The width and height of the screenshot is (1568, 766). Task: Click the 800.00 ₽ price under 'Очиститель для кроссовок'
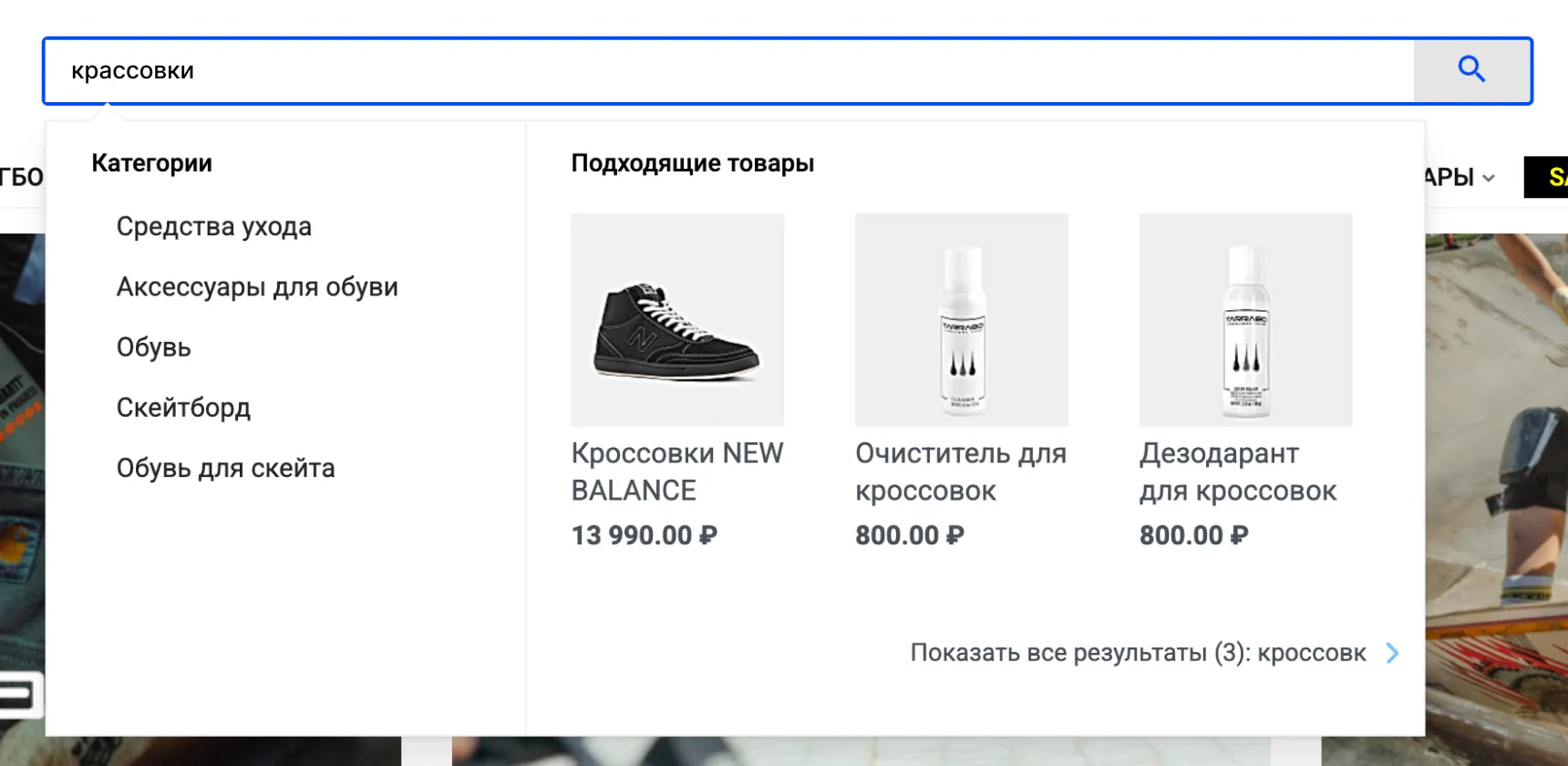(x=910, y=535)
